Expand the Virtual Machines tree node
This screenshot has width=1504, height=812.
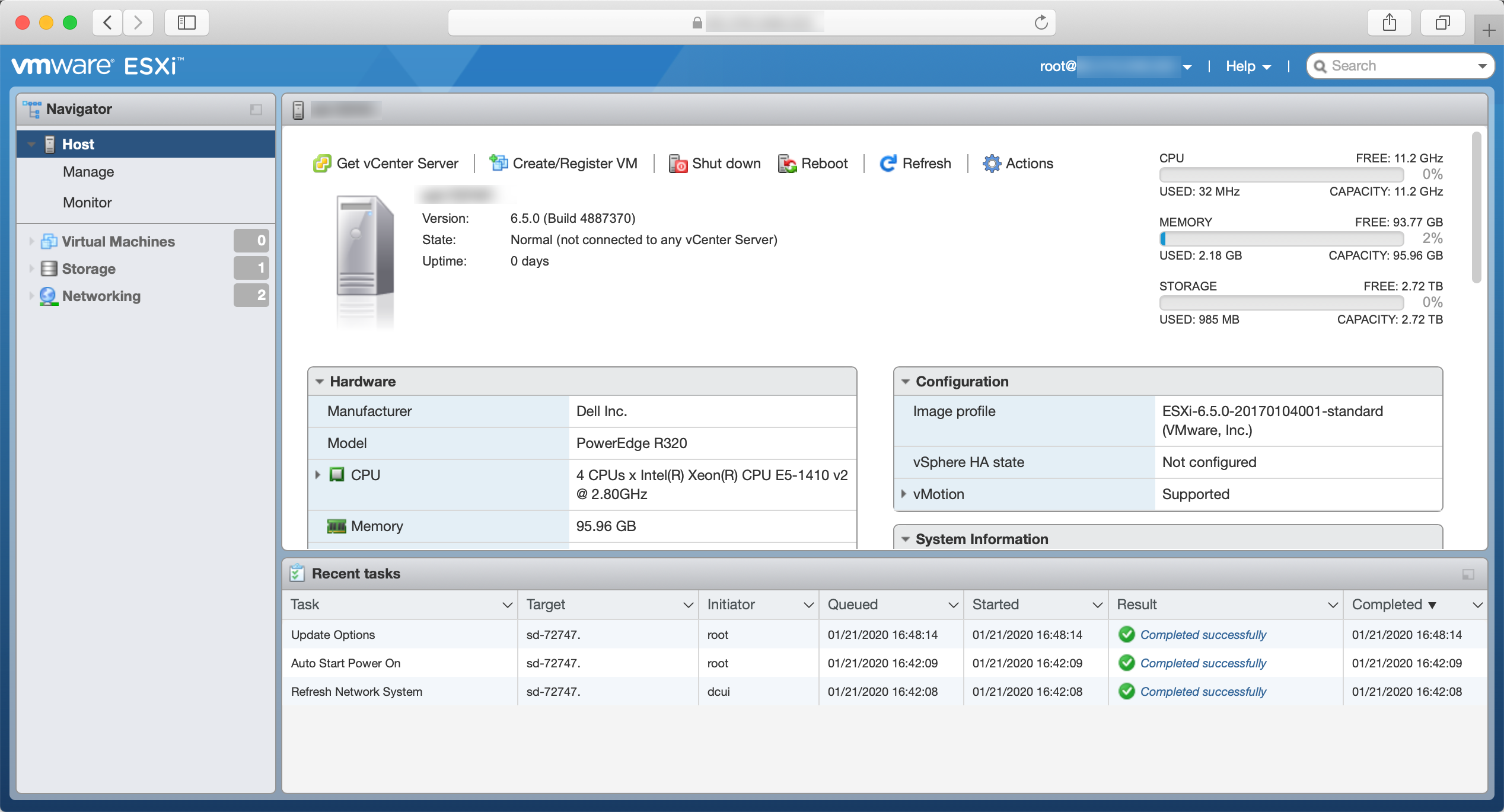pyautogui.click(x=31, y=241)
